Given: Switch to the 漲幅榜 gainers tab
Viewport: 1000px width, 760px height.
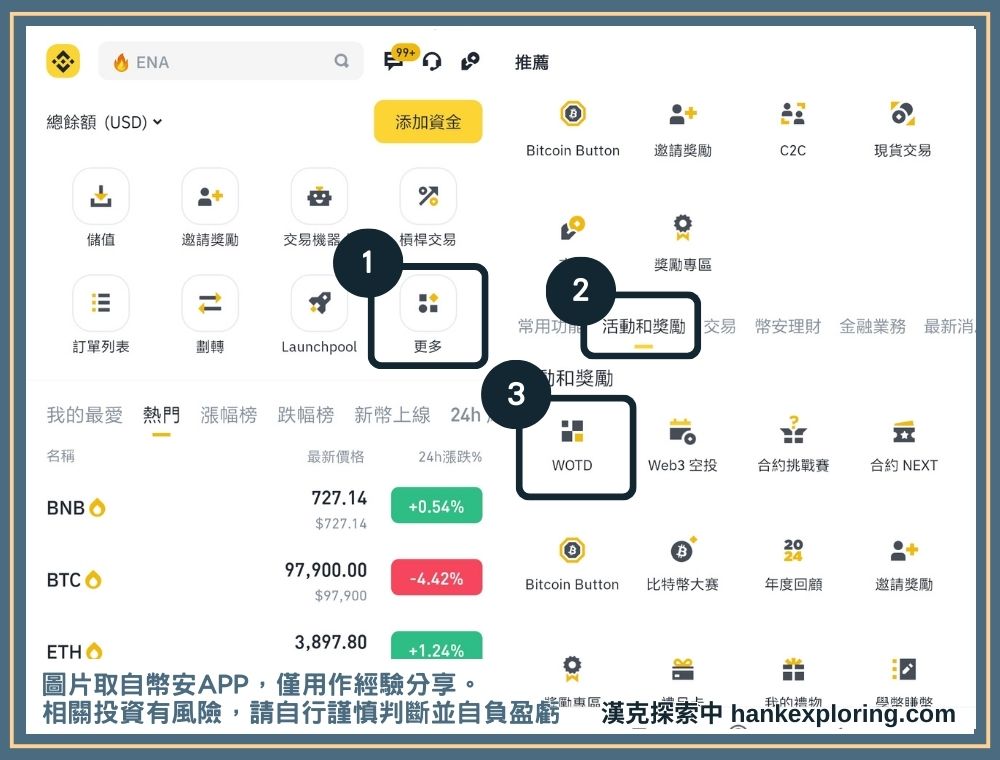Looking at the screenshot, I should click(x=228, y=415).
